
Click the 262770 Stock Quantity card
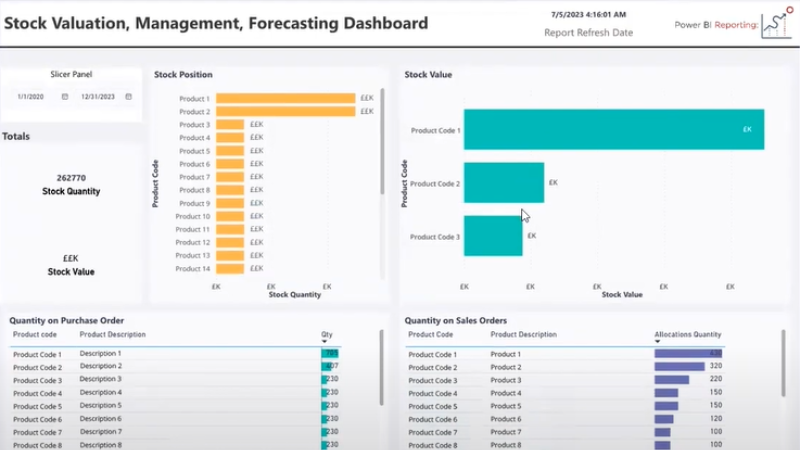[x=71, y=184]
